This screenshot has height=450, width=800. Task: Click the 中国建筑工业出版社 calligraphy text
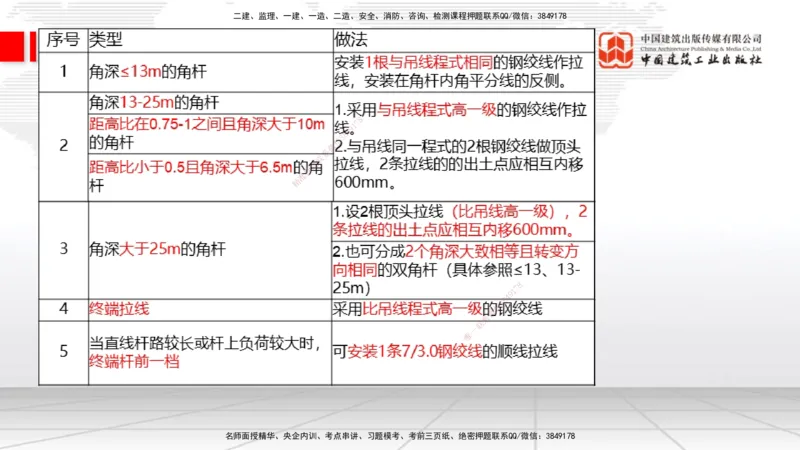(x=701, y=60)
